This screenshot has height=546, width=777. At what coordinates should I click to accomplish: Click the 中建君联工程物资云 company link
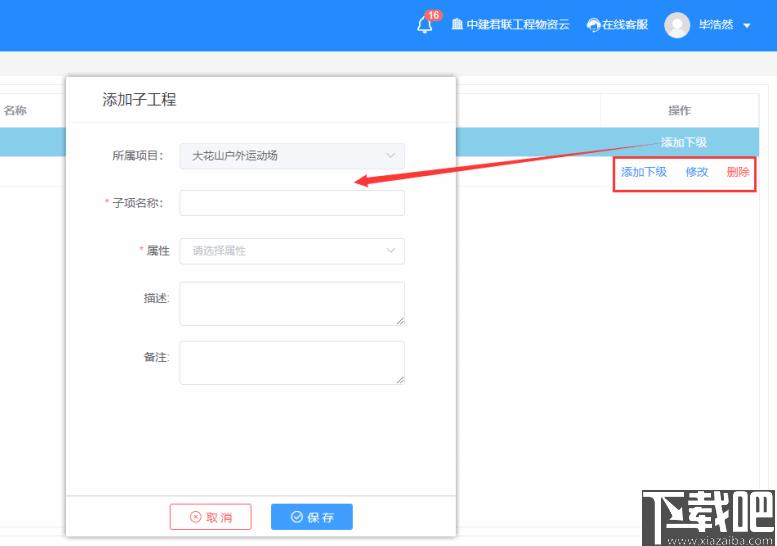coord(511,24)
